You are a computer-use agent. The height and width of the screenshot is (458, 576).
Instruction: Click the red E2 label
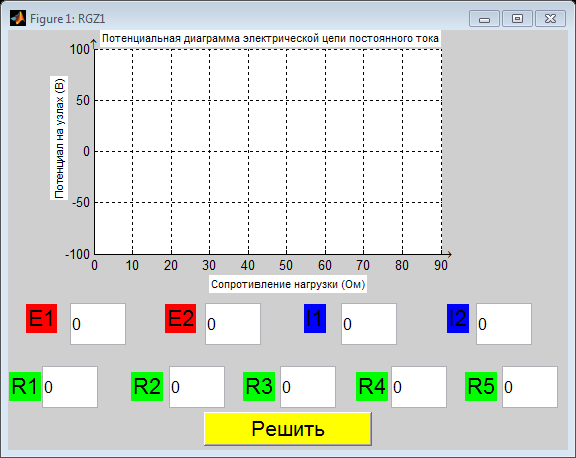tap(180, 318)
